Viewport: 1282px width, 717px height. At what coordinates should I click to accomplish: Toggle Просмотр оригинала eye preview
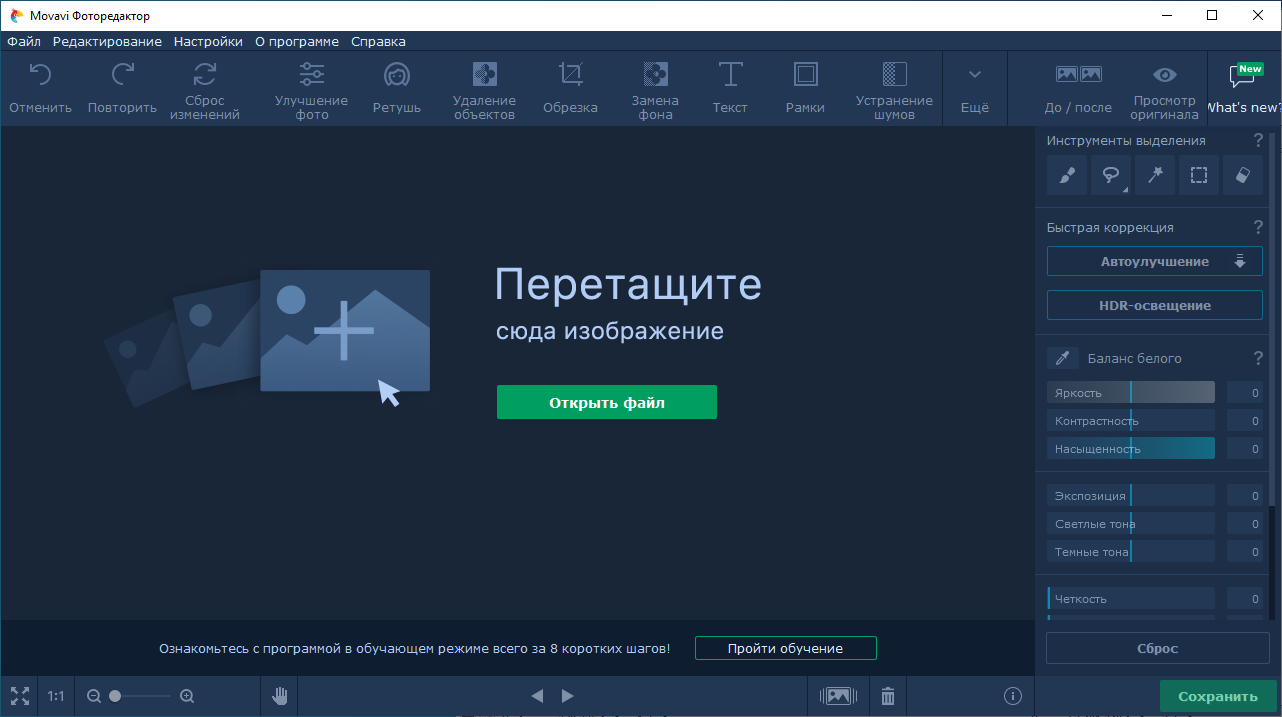[x=1164, y=88]
